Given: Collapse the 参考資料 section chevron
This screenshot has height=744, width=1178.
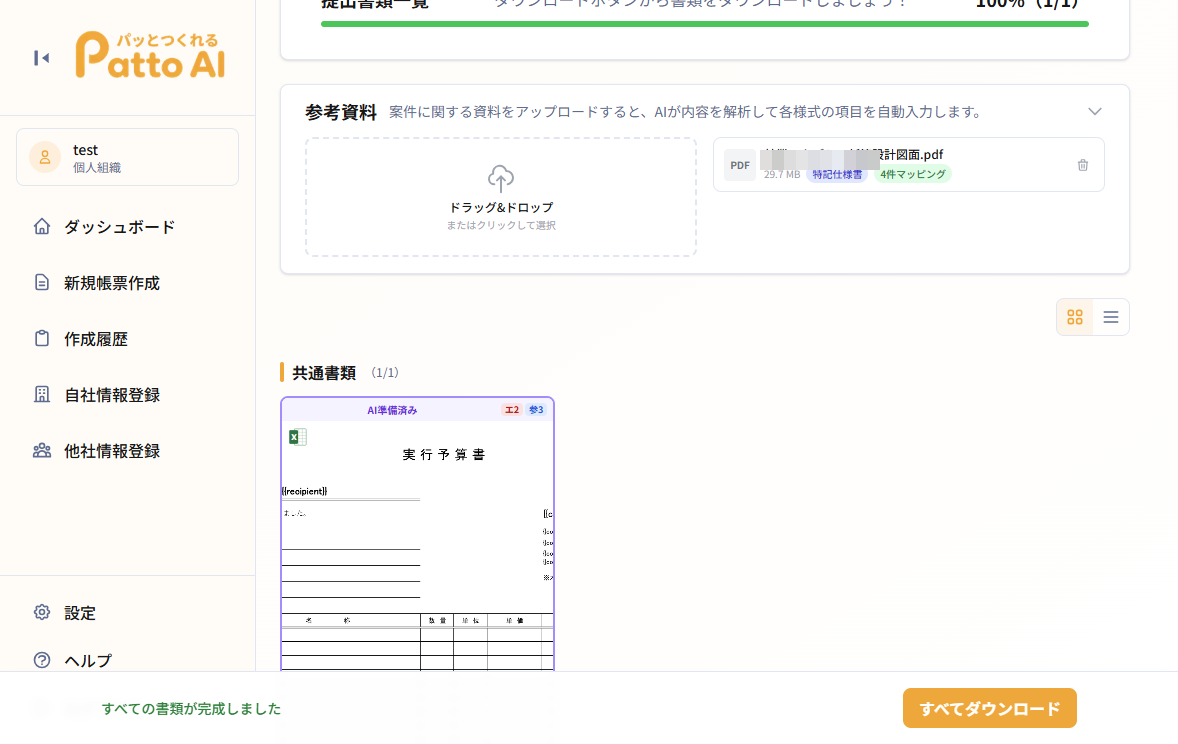Looking at the screenshot, I should click(x=1095, y=111).
